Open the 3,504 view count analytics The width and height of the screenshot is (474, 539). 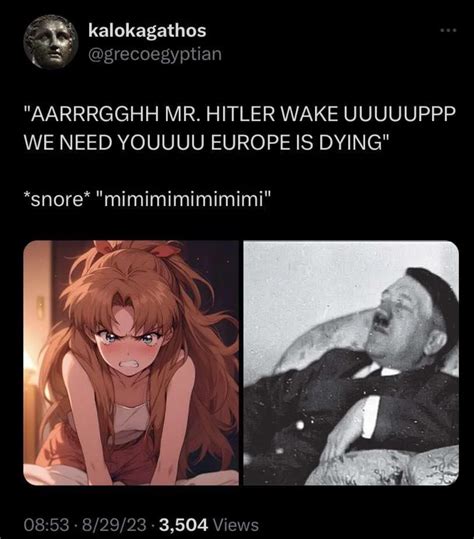[x=184, y=525]
